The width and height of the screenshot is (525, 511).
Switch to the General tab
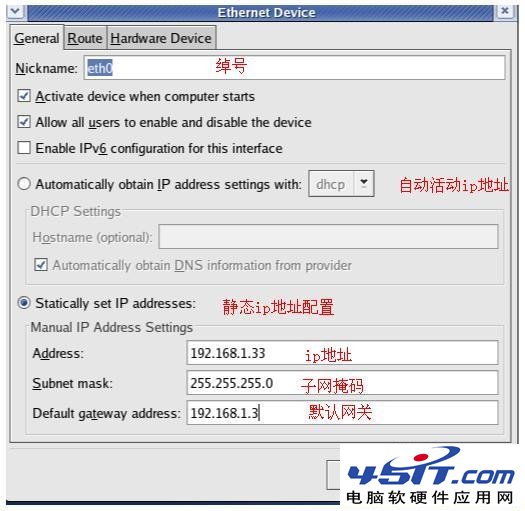pyautogui.click(x=37, y=38)
